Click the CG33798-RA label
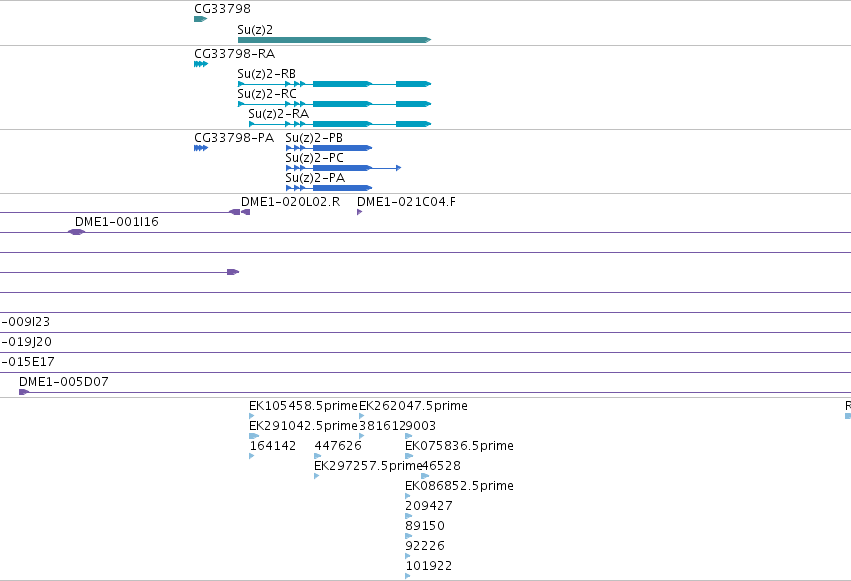The height and width of the screenshot is (581, 851). pos(234,54)
